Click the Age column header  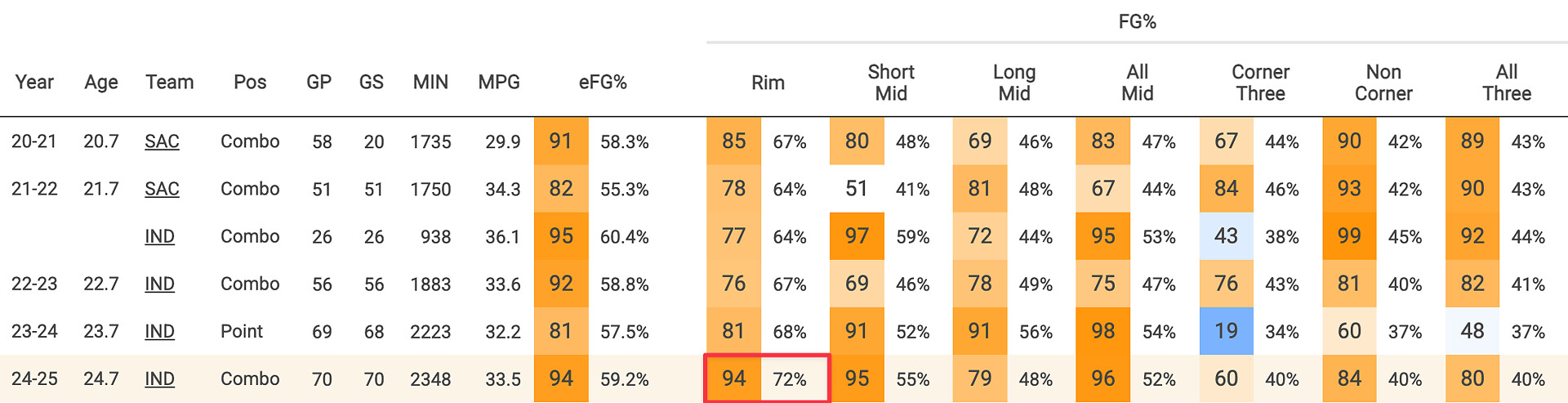point(101,82)
